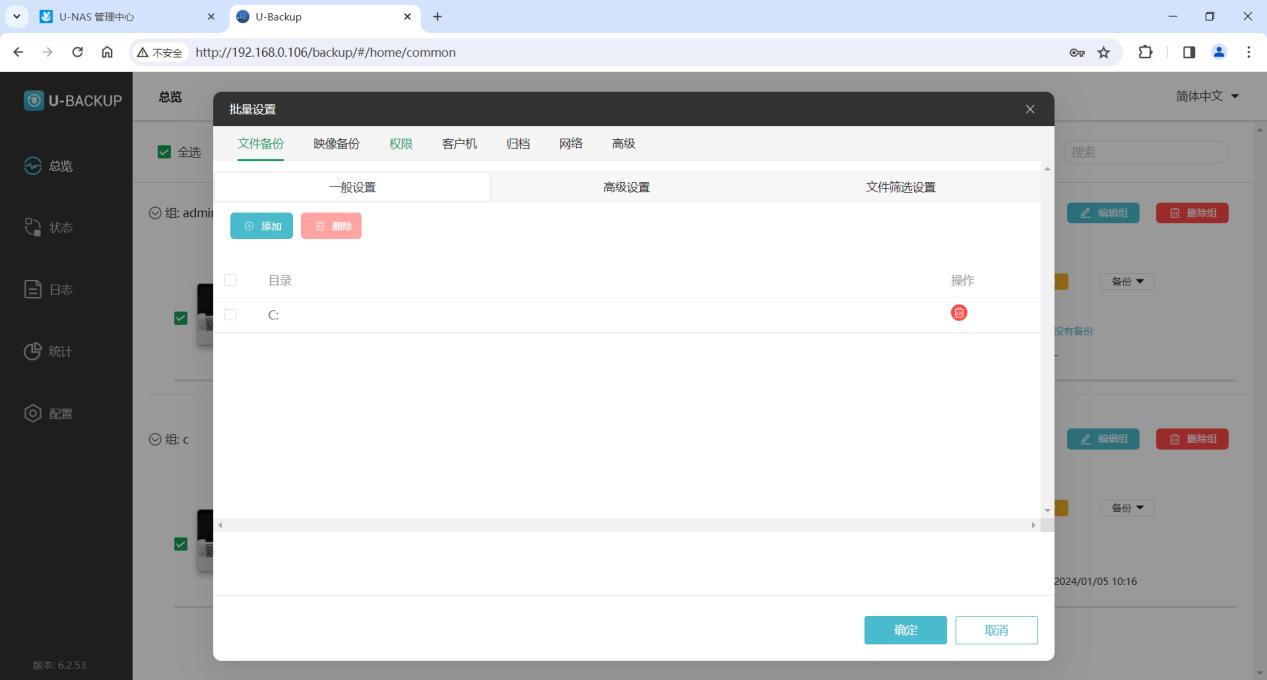Switch to the 高级设置 sub-tab
1267x680 pixels.
[x=626, y=187]
